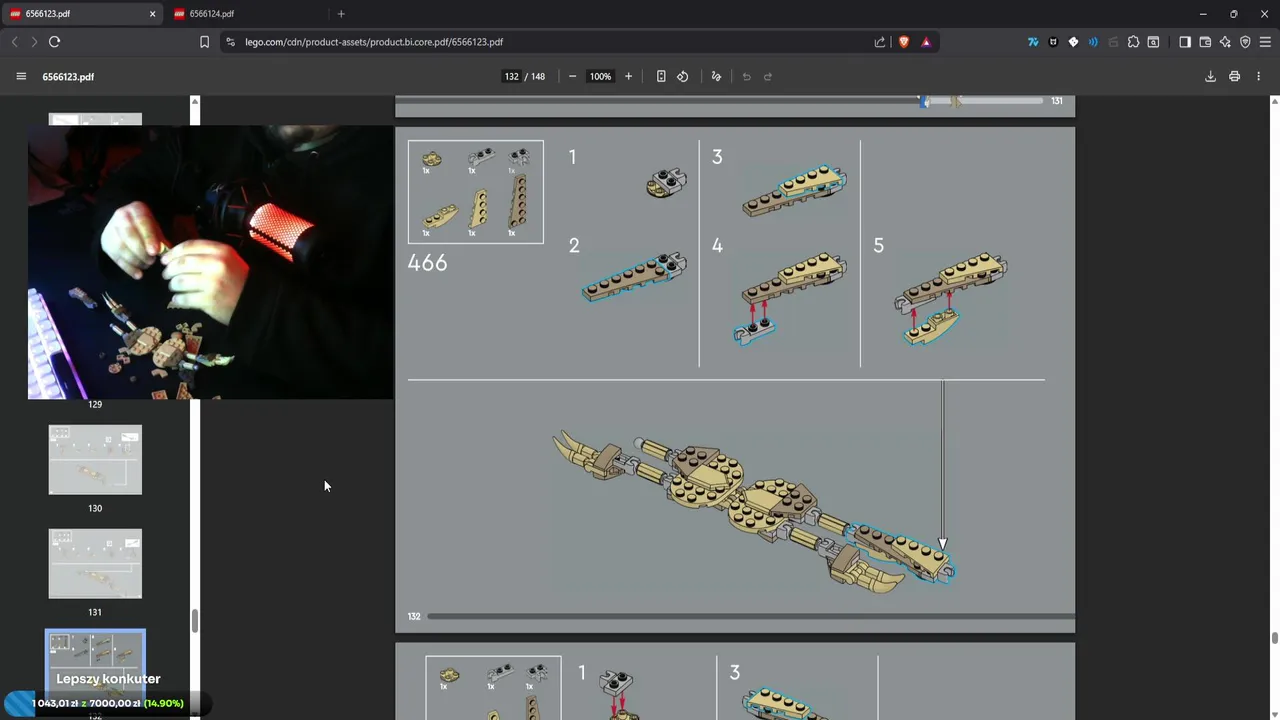Open the Brave VPN shield icon
This screenshot has width=1280, height=720.
(x=1245, y=42)
